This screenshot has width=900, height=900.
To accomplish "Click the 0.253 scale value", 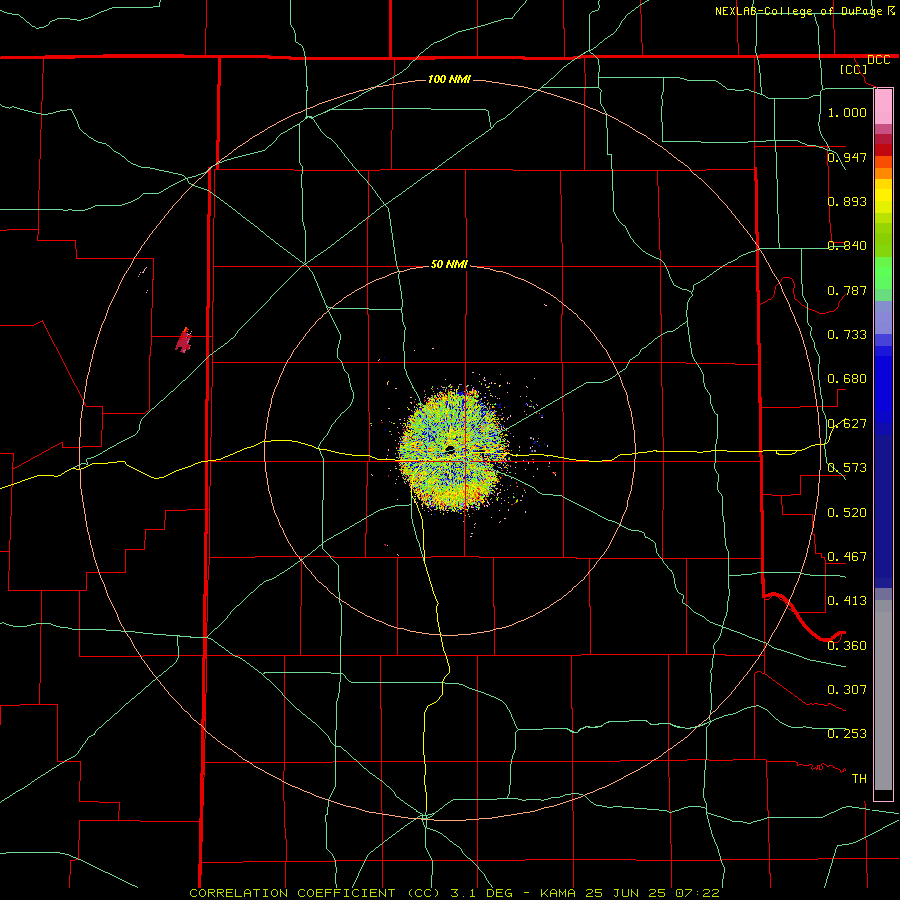I will pyautogui.click(x=847, y=734).
